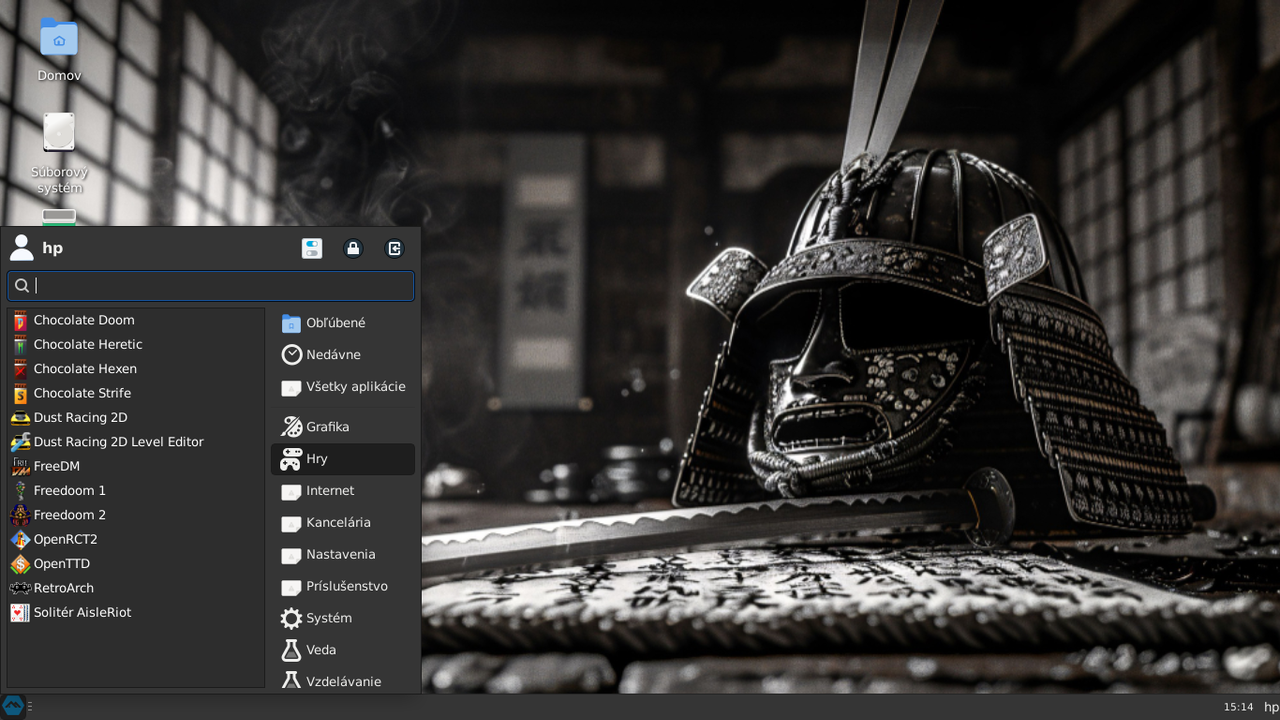Start Chocolate Hexen

136,369
